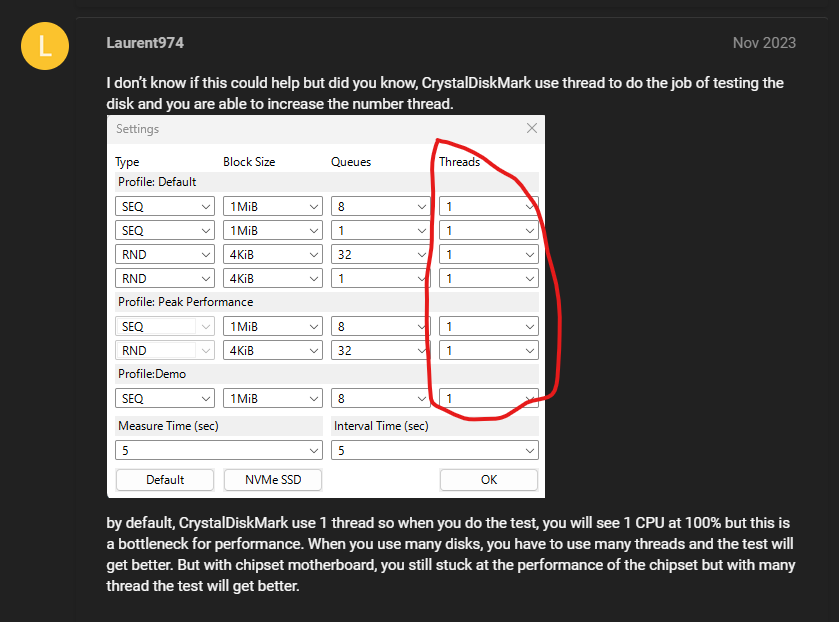This screenshot has height=622, width=839.
Task: Close the Settings dialog with the X
Action: (x=532, y=128)
